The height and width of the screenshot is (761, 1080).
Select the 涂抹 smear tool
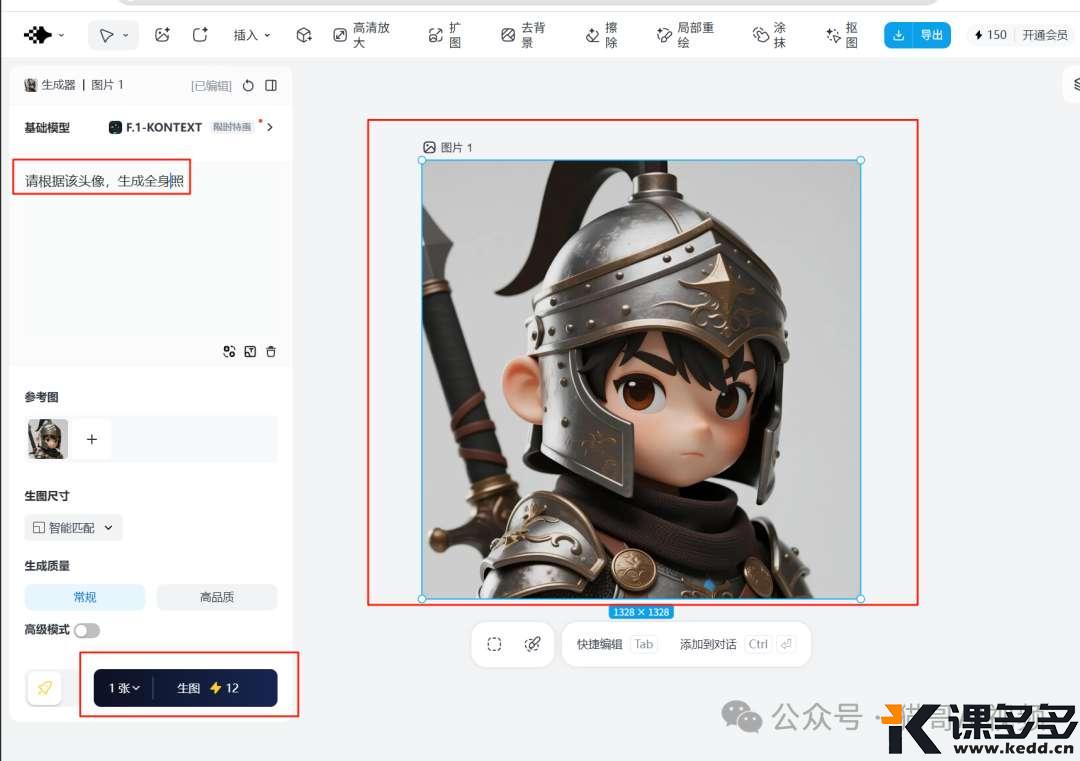coord(769,35)
